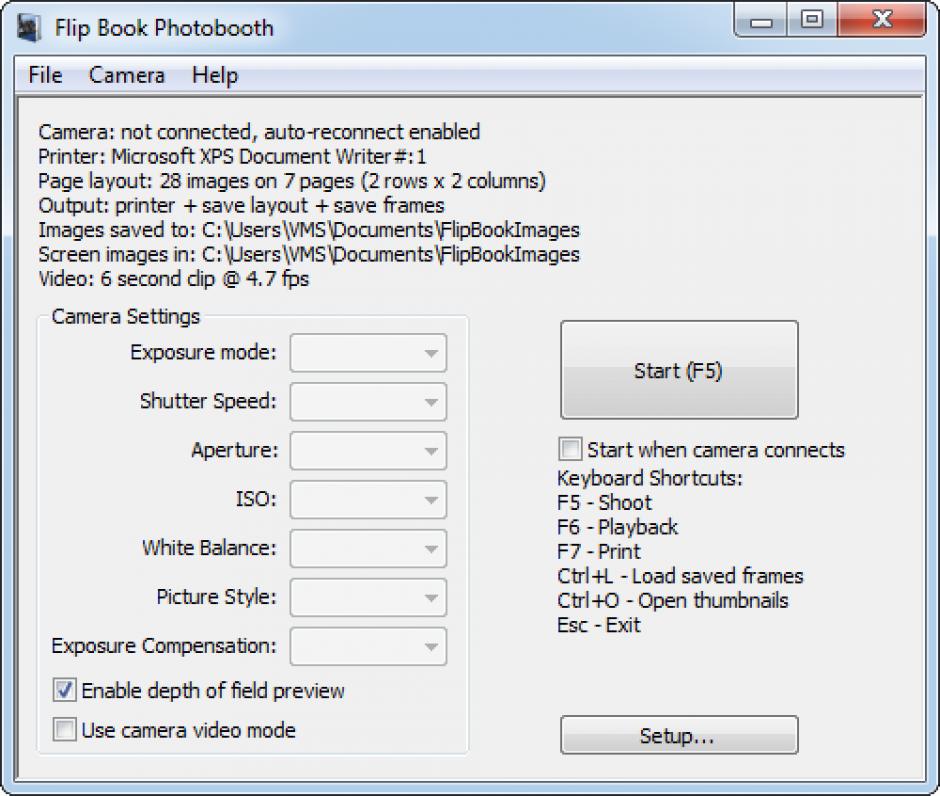The width and height of the screenshot is (940, 796).
Task: Minimize the Flip Book Photobooth window
Action: [766, 21]
